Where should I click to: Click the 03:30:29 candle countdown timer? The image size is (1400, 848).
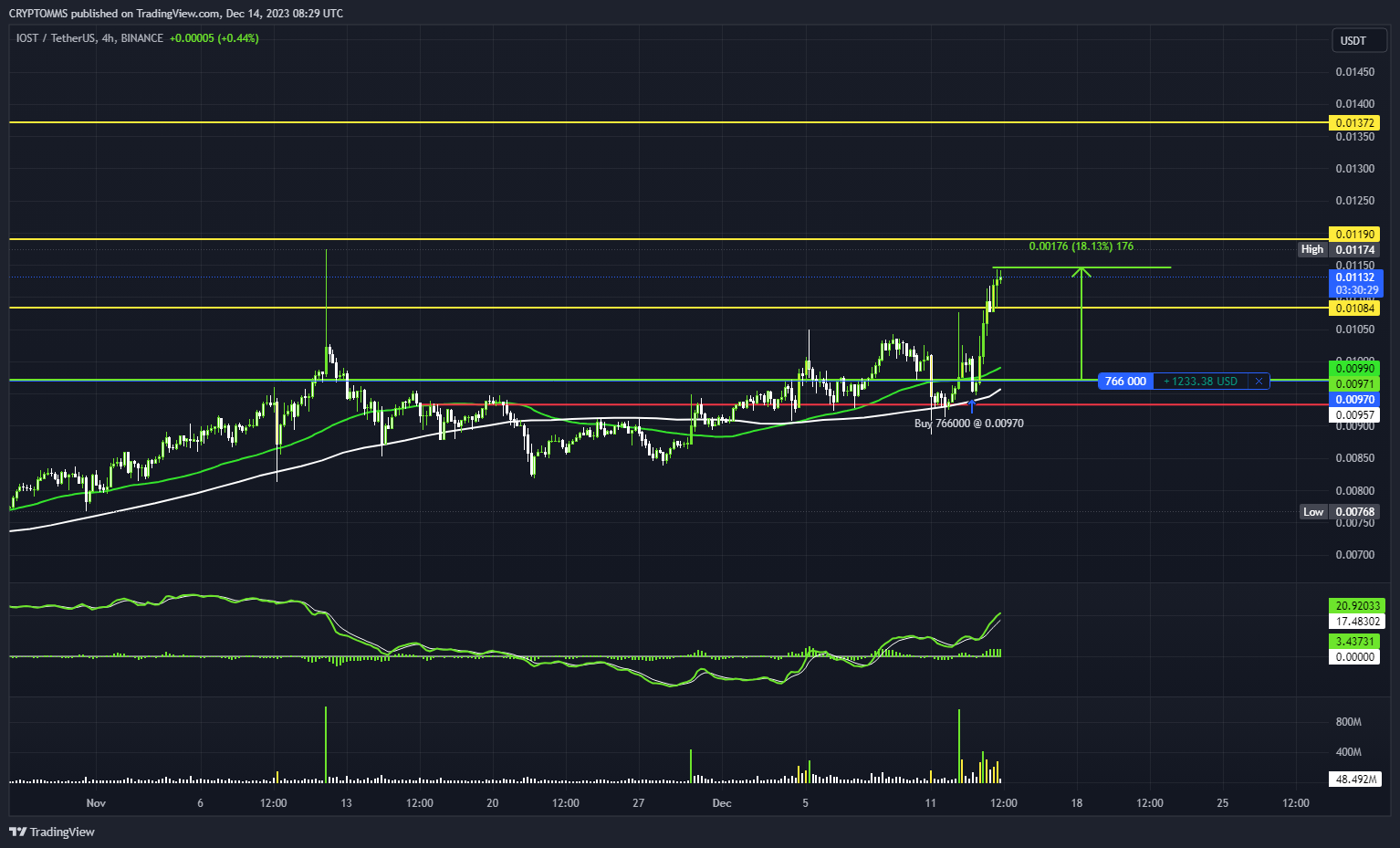[1356, 290]
